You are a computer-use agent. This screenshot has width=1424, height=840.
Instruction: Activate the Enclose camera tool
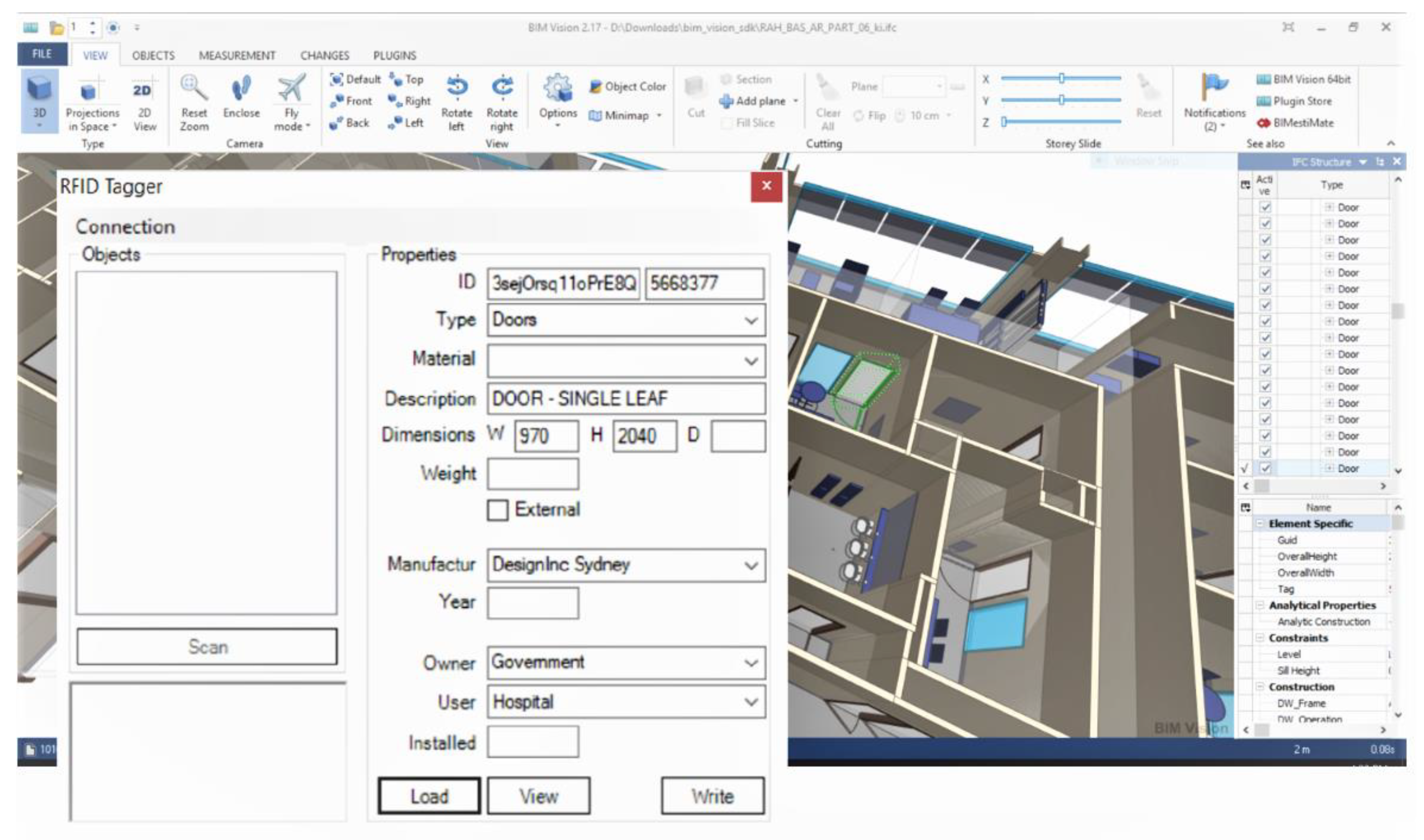pos(241,88)
